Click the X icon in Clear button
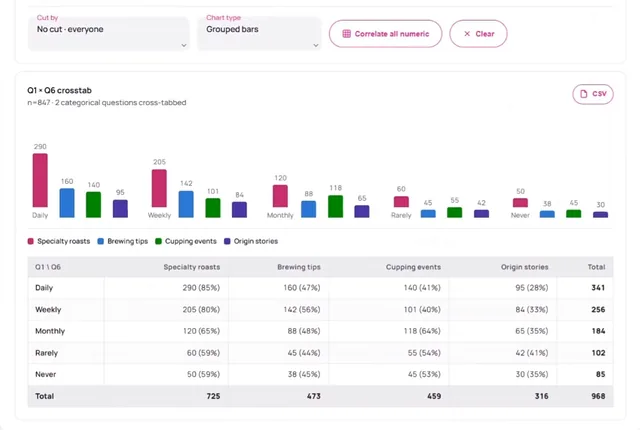Viewport: 640px width, 430px height. pos(467,34)
